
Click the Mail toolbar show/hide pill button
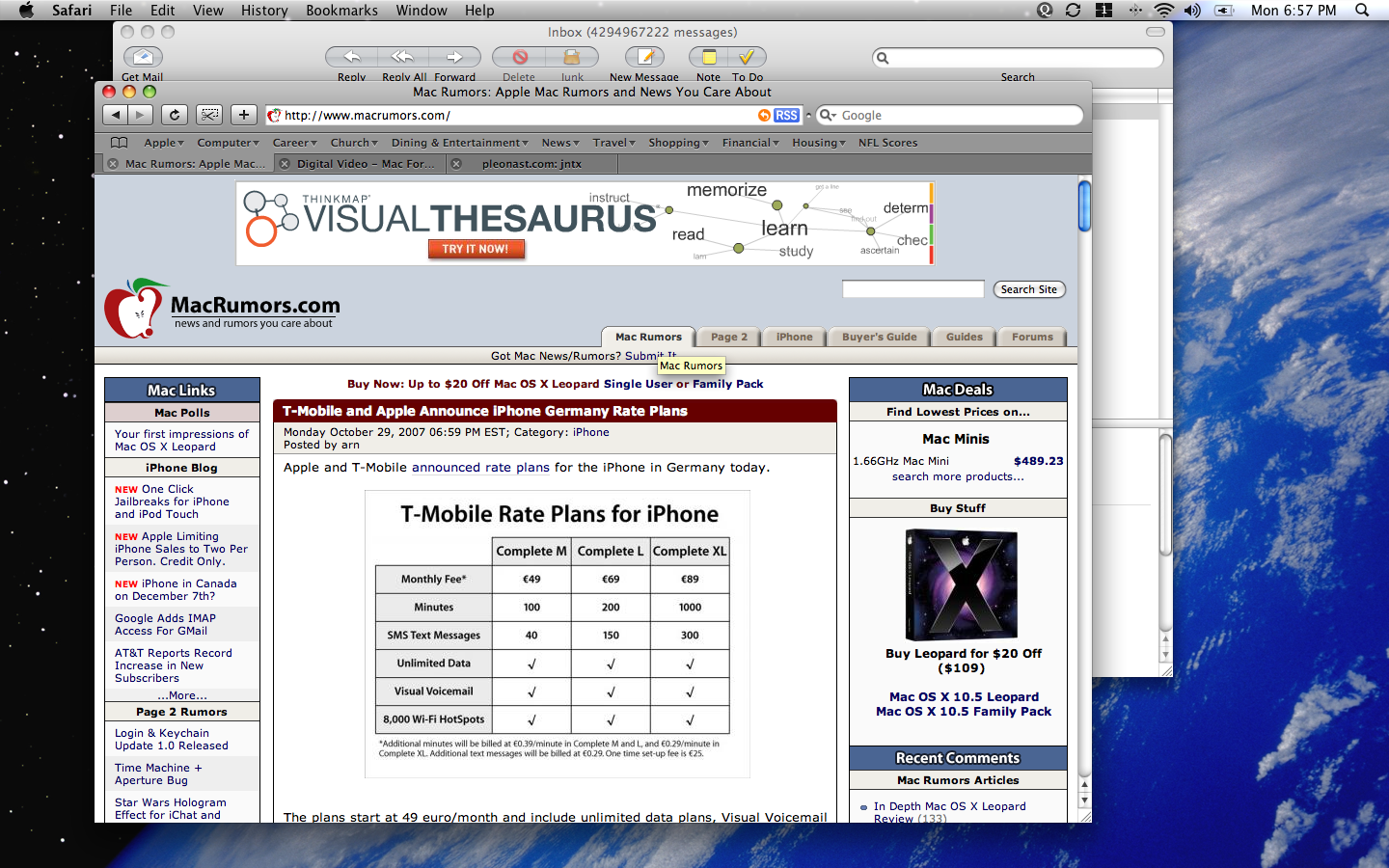tap(1155, 32)
